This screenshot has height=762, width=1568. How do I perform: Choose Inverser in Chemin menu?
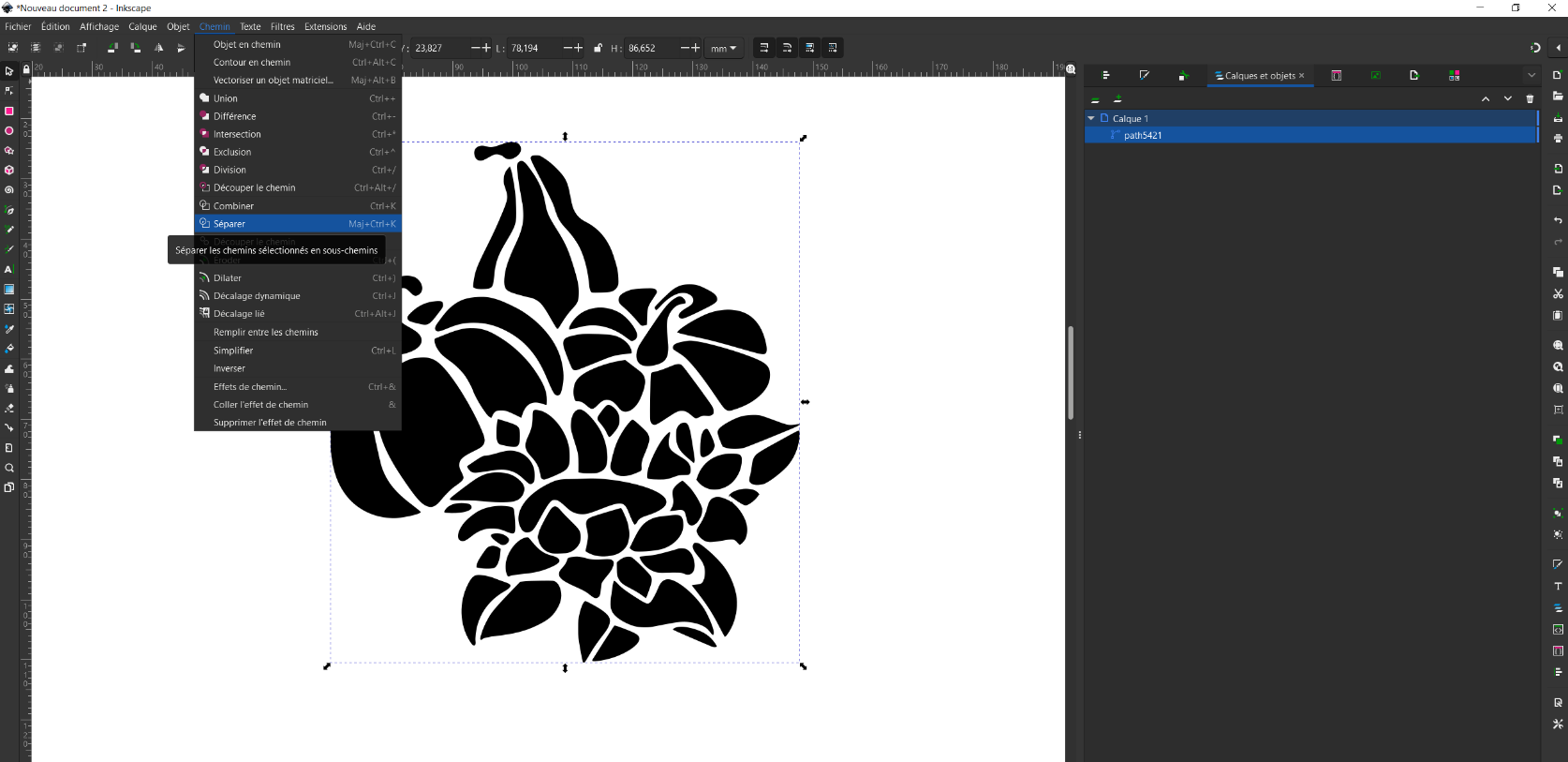pyautogui.click(x=298, y=368)
